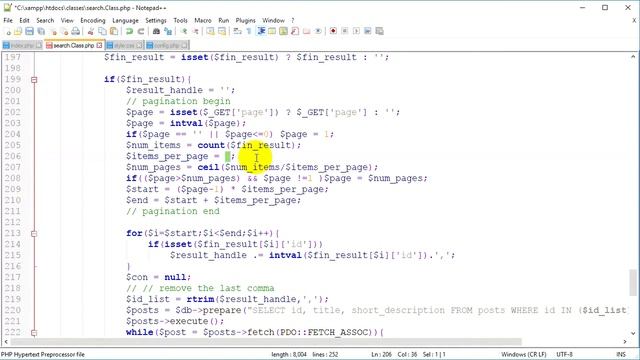Run the macro multiple times icon
This screenshot has width=640, height=360.
point(367,31)
